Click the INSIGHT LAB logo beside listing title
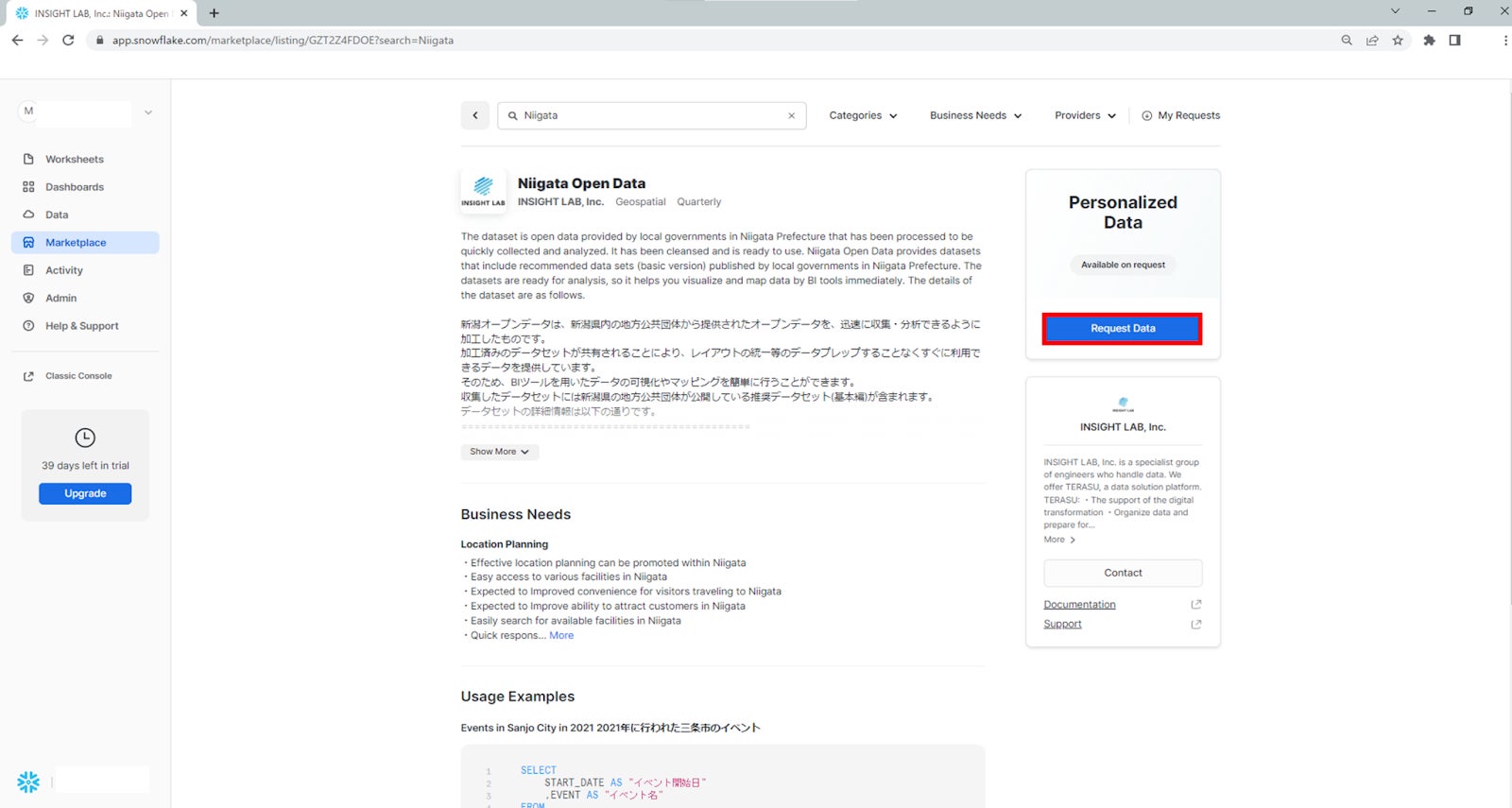 [x=483, y=192]
